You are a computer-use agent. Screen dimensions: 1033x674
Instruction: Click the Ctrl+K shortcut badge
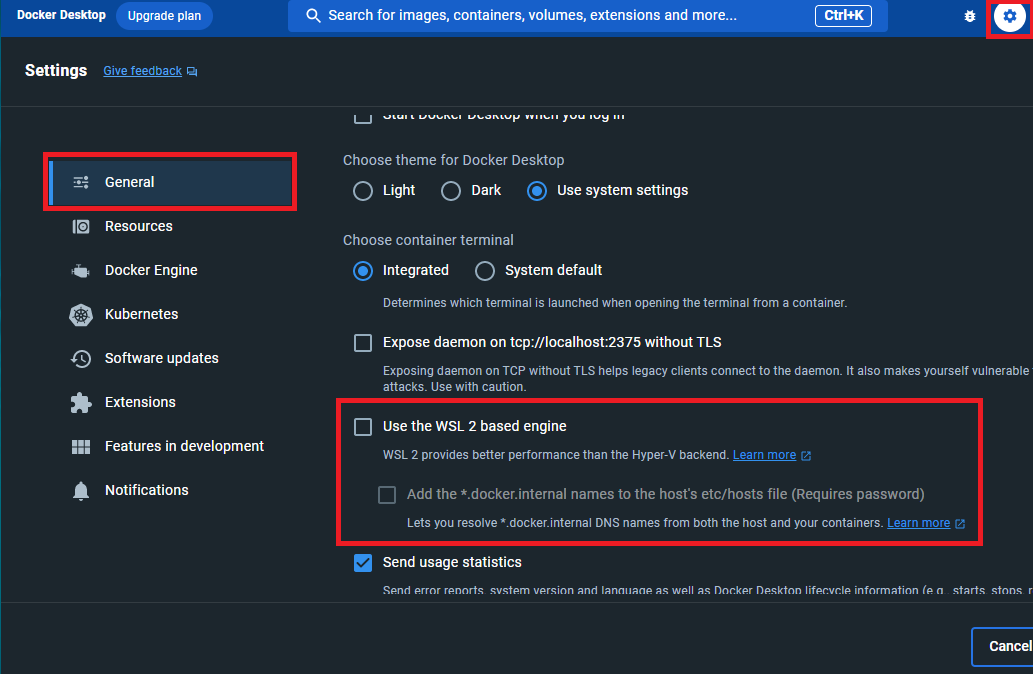click(843, 16)
